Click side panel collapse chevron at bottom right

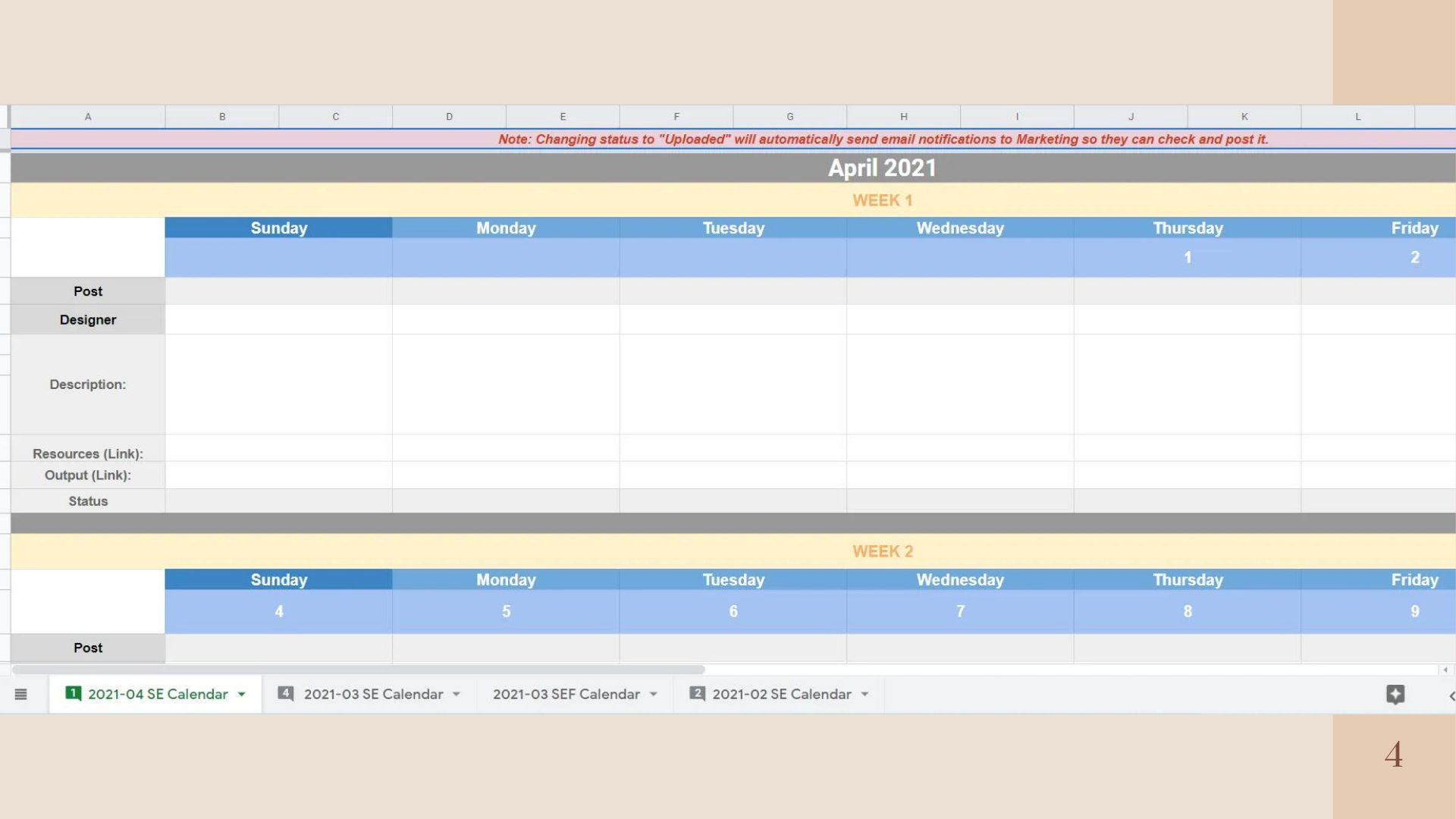[1451, 696]
